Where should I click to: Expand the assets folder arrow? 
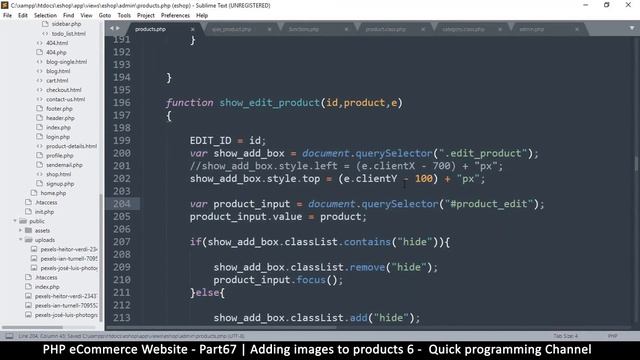click(20, 231)
